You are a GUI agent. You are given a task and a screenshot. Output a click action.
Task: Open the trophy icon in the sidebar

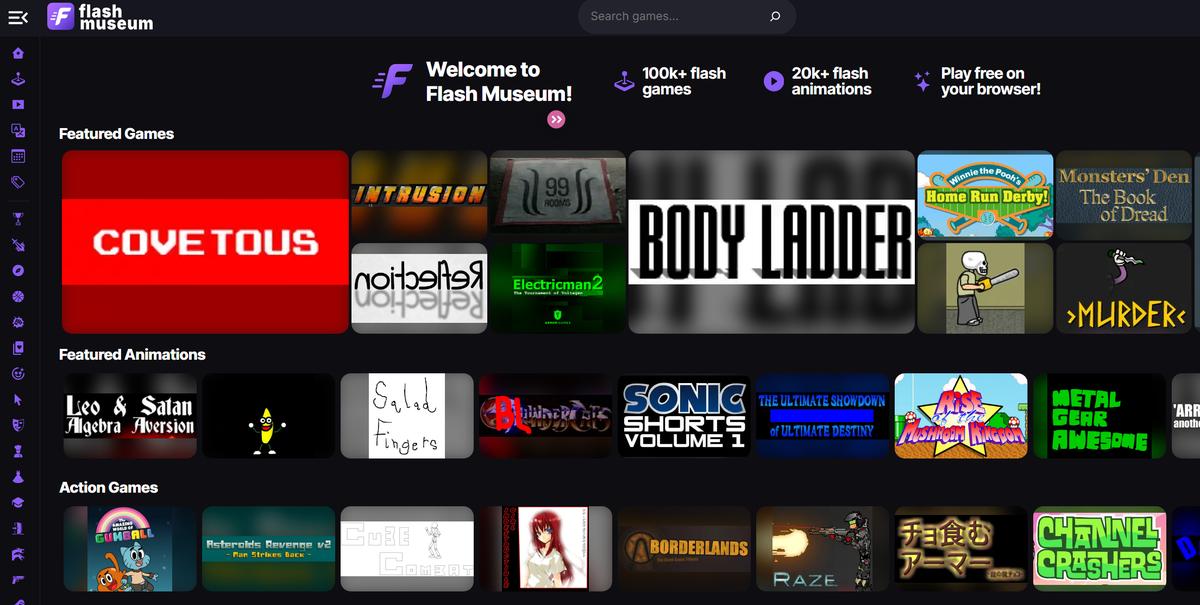pos(18,219)
